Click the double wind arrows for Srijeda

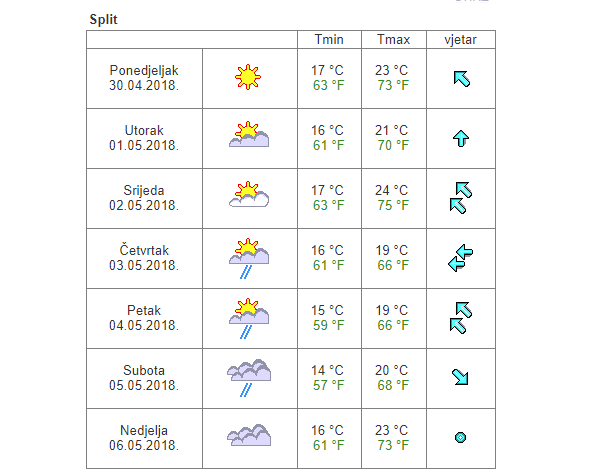(x=461, y=198)
